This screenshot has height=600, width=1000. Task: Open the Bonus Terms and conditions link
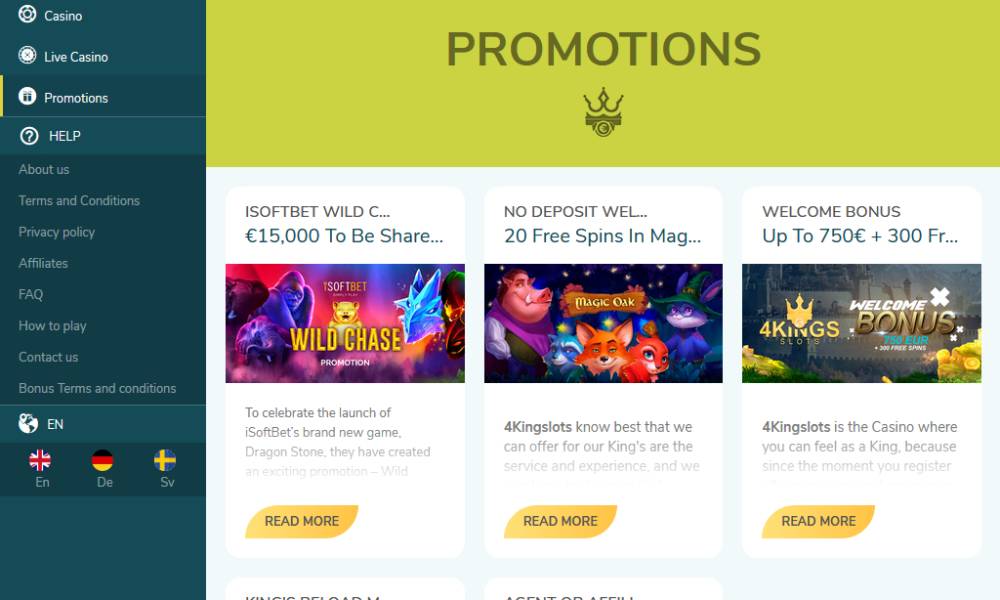[97, 388]
